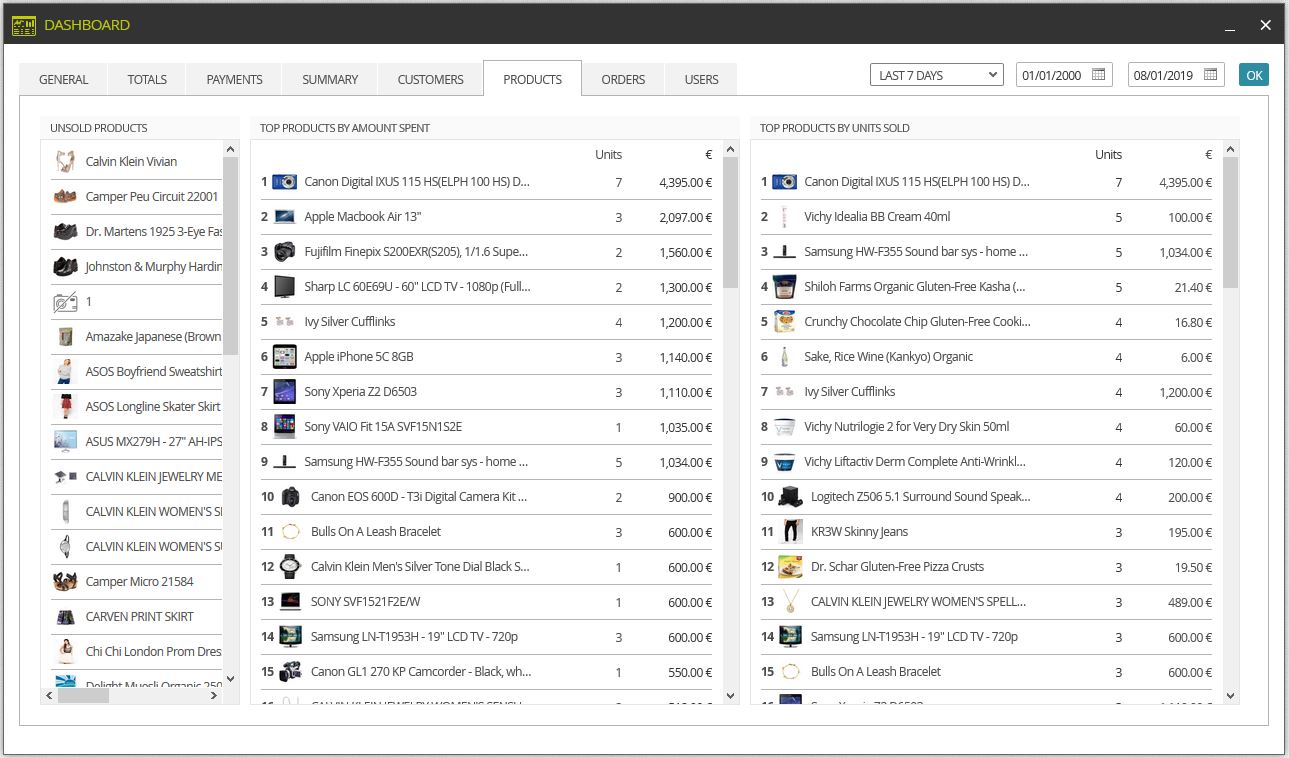Click Apple Macbook Air product image
The image size is (1289, 758).
click(285, 217)
